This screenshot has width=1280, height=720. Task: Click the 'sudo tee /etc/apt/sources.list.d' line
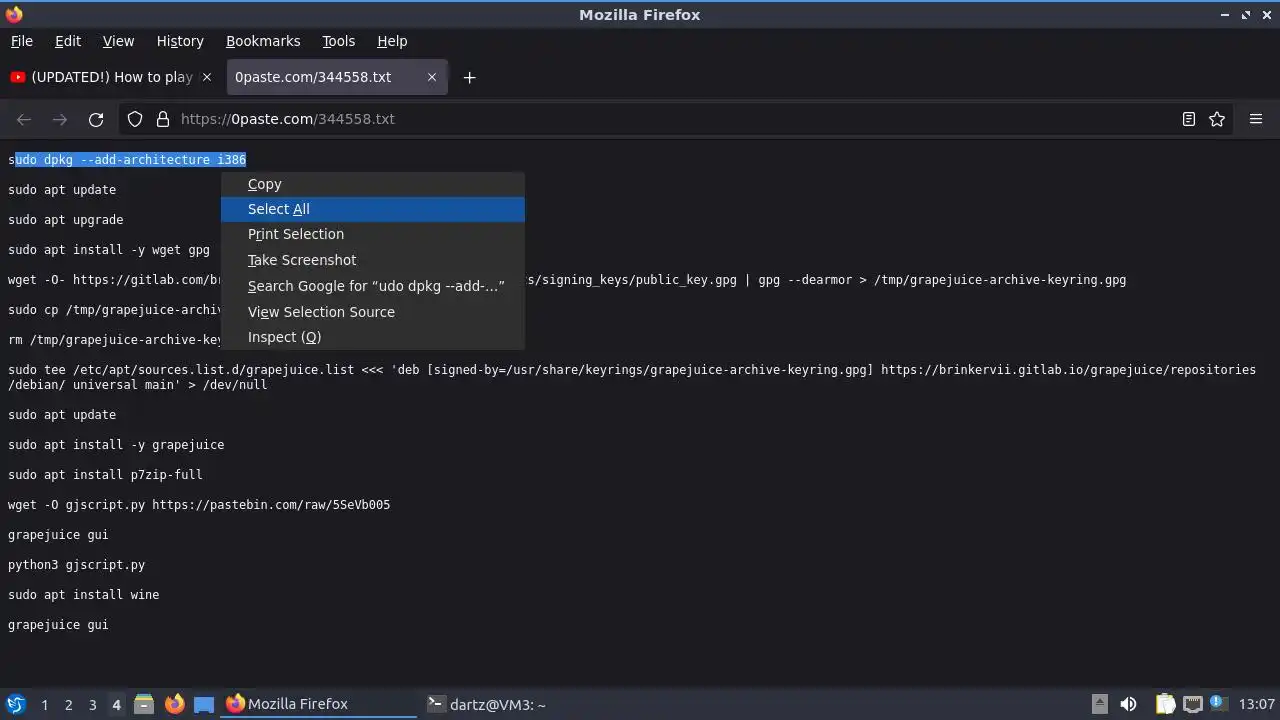632,377
